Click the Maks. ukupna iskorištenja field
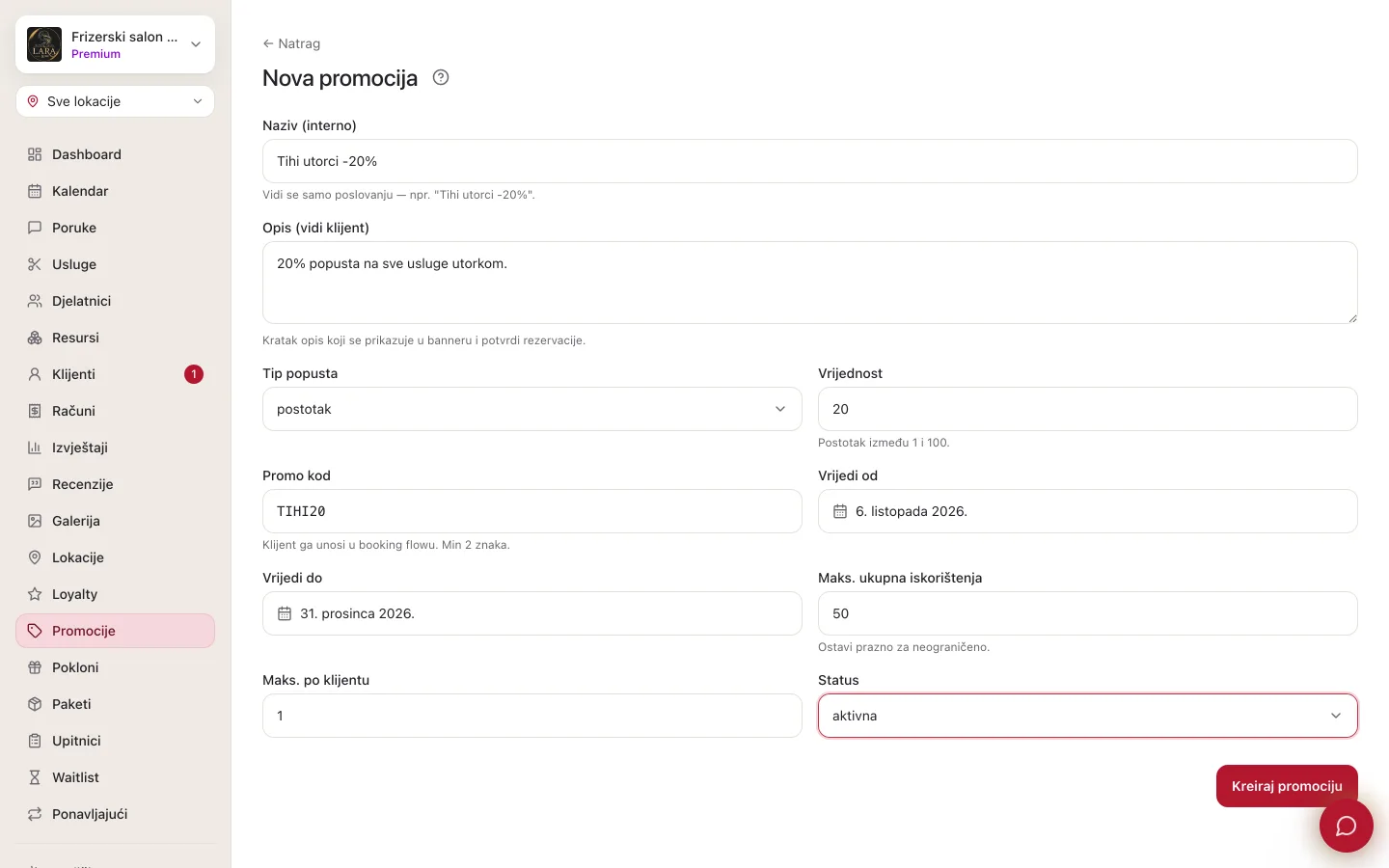This screenshot has height=868, width=1389. point(1088,613)
